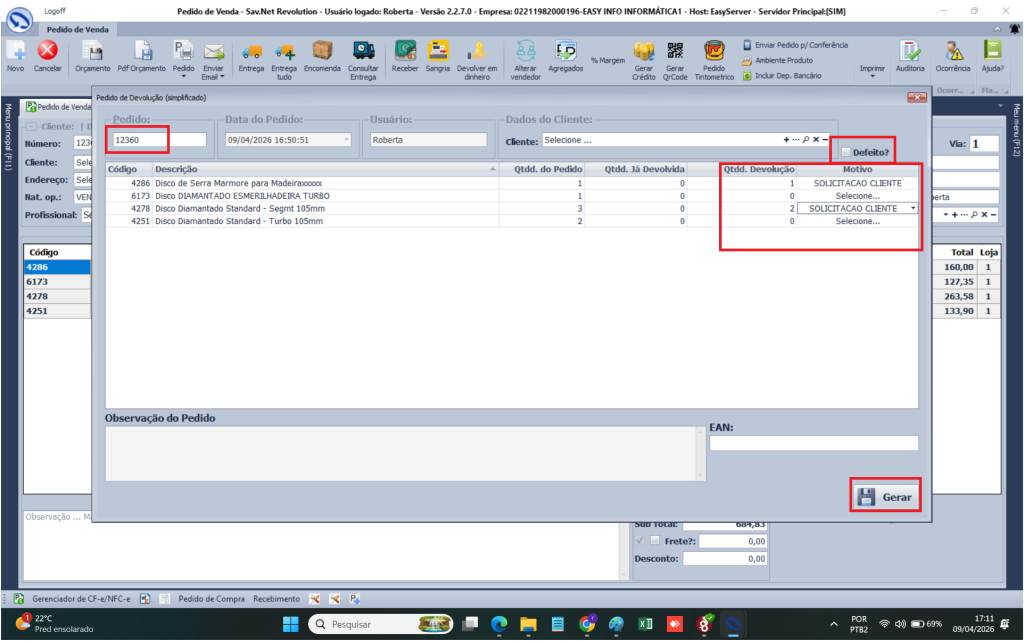Click the Novo icon in toolbar
This screenshot has height=641, width=1024.
[x=16, y=51]
